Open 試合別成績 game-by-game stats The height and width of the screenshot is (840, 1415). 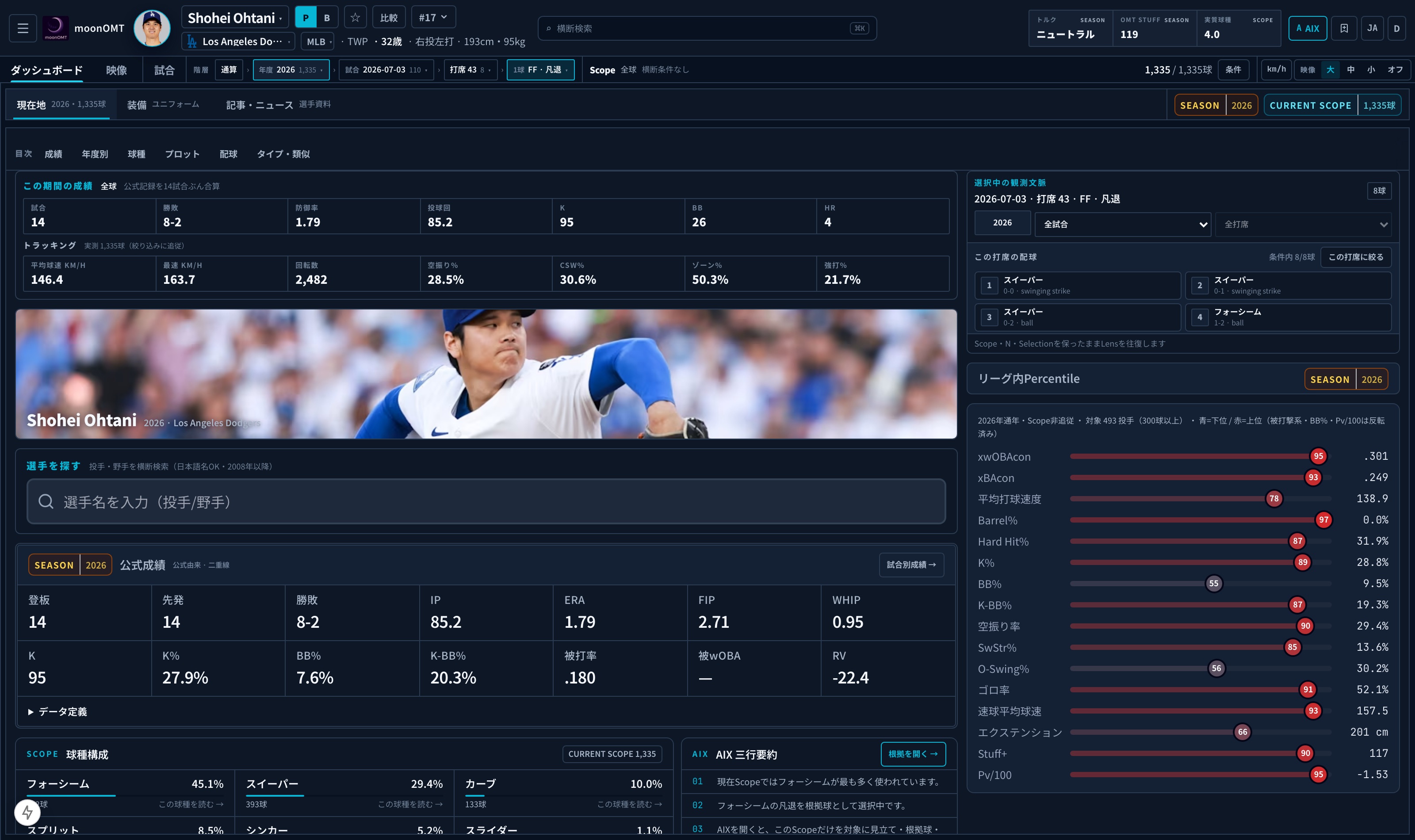911,564
